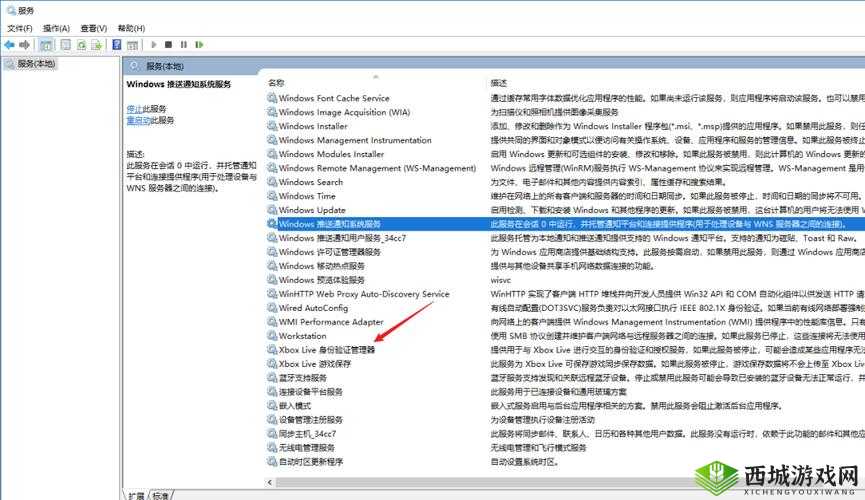The image size is (865, 500).
Task: Click the Stop Service square icon
Action: (168, 45)
